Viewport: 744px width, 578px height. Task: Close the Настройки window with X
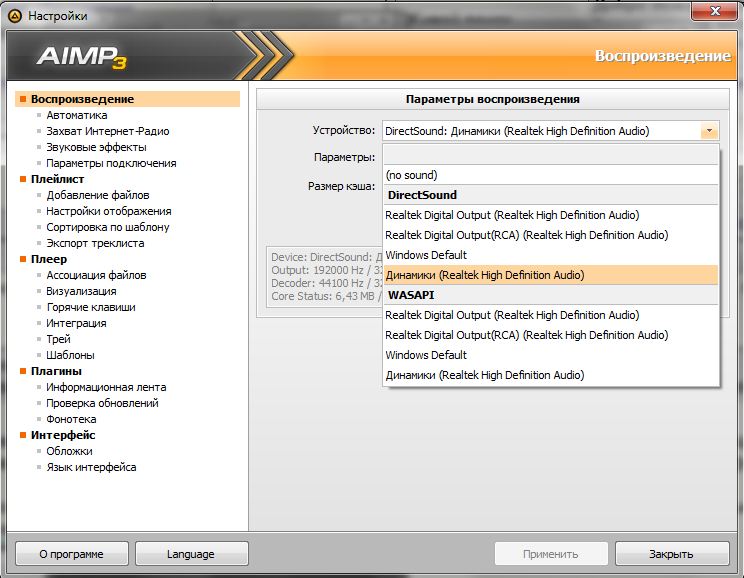(715, 10)
